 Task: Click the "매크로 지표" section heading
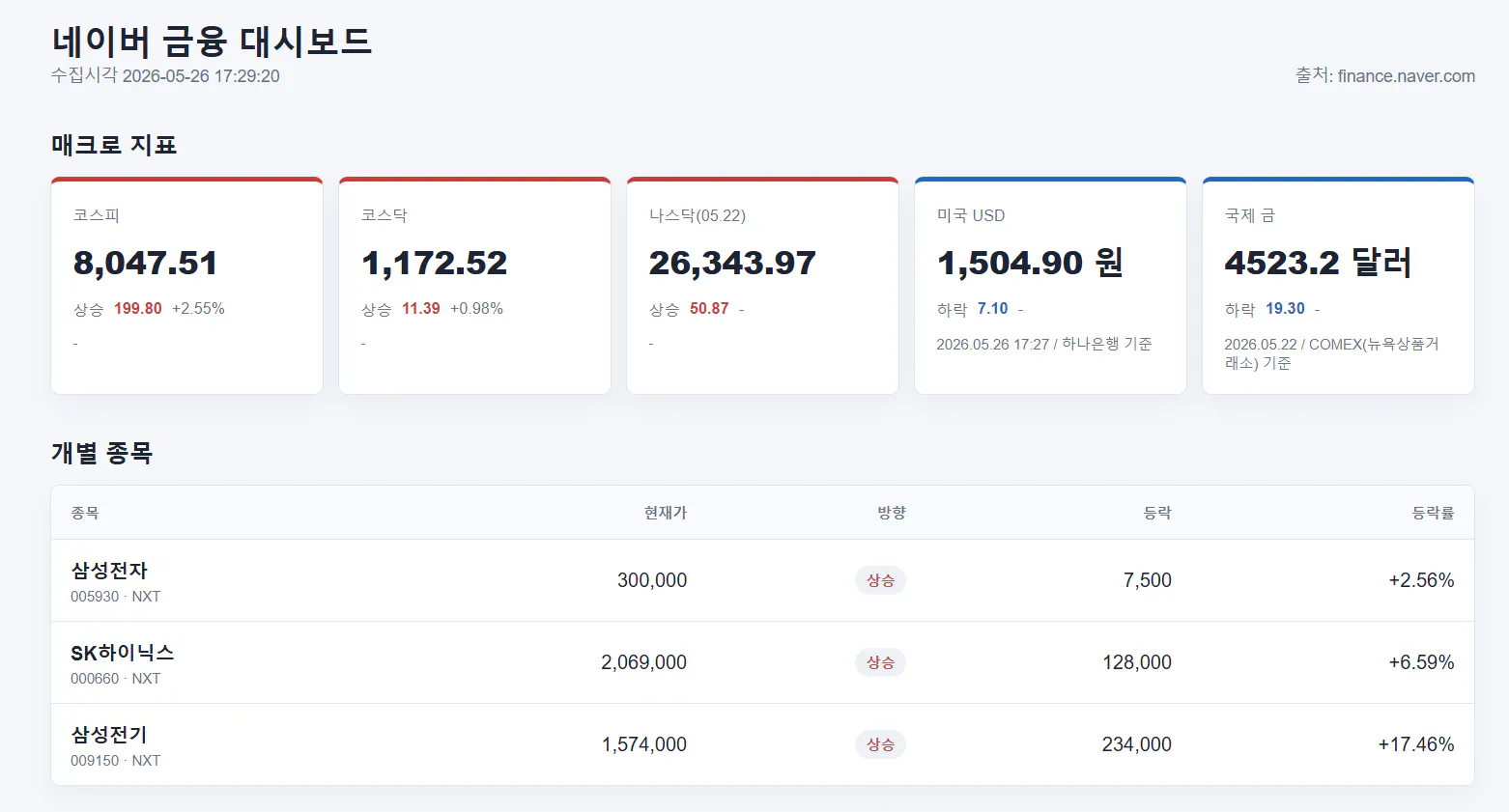pos(114,145)
